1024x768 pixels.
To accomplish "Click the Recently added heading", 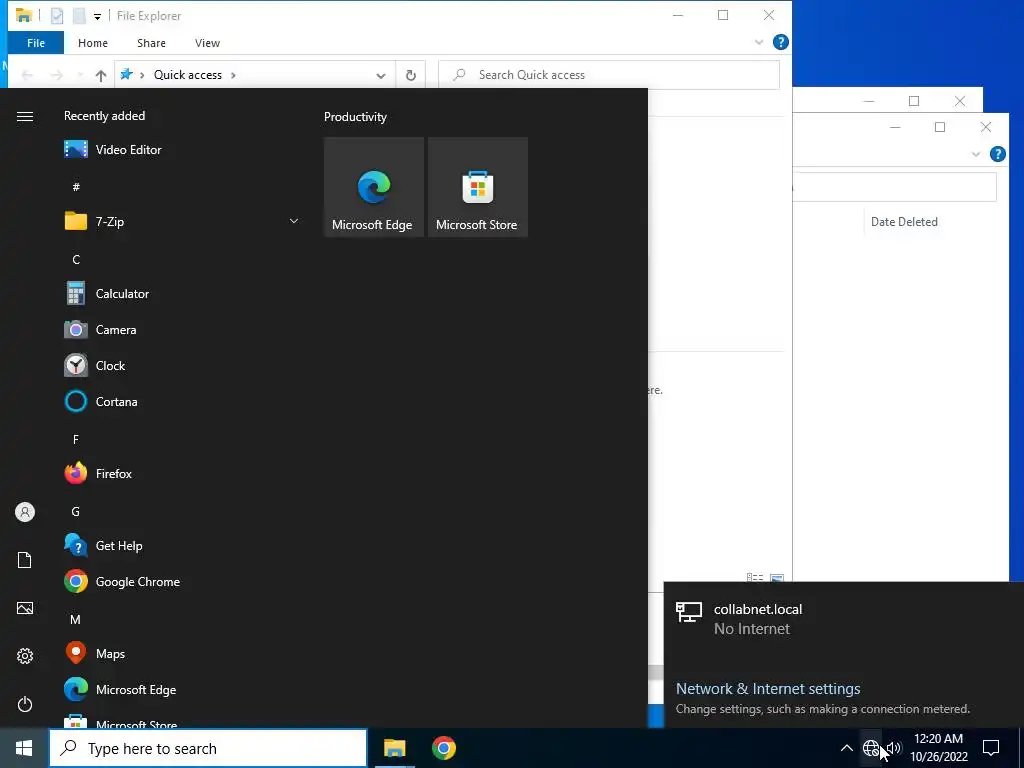I will coord(104,116).
